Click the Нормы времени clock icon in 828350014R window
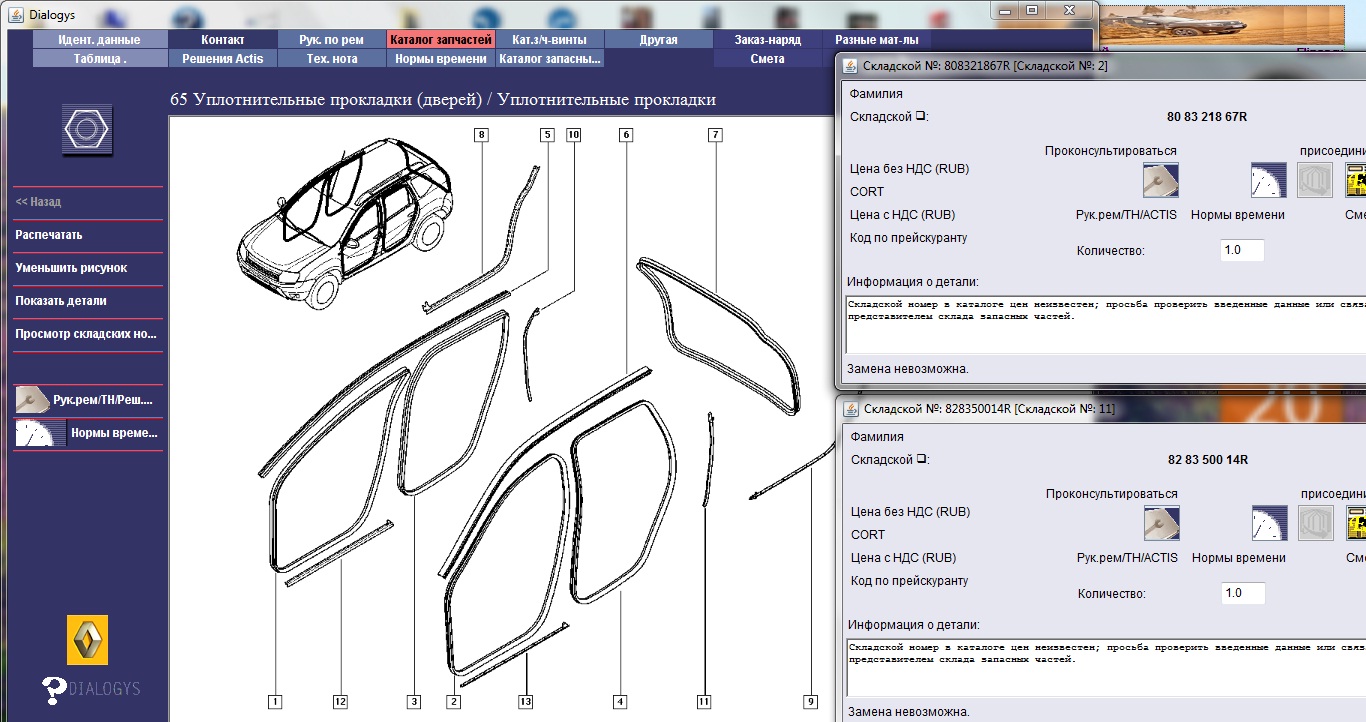Image resolution: width=1366 pixels, height=722 pixels. 1269,523
